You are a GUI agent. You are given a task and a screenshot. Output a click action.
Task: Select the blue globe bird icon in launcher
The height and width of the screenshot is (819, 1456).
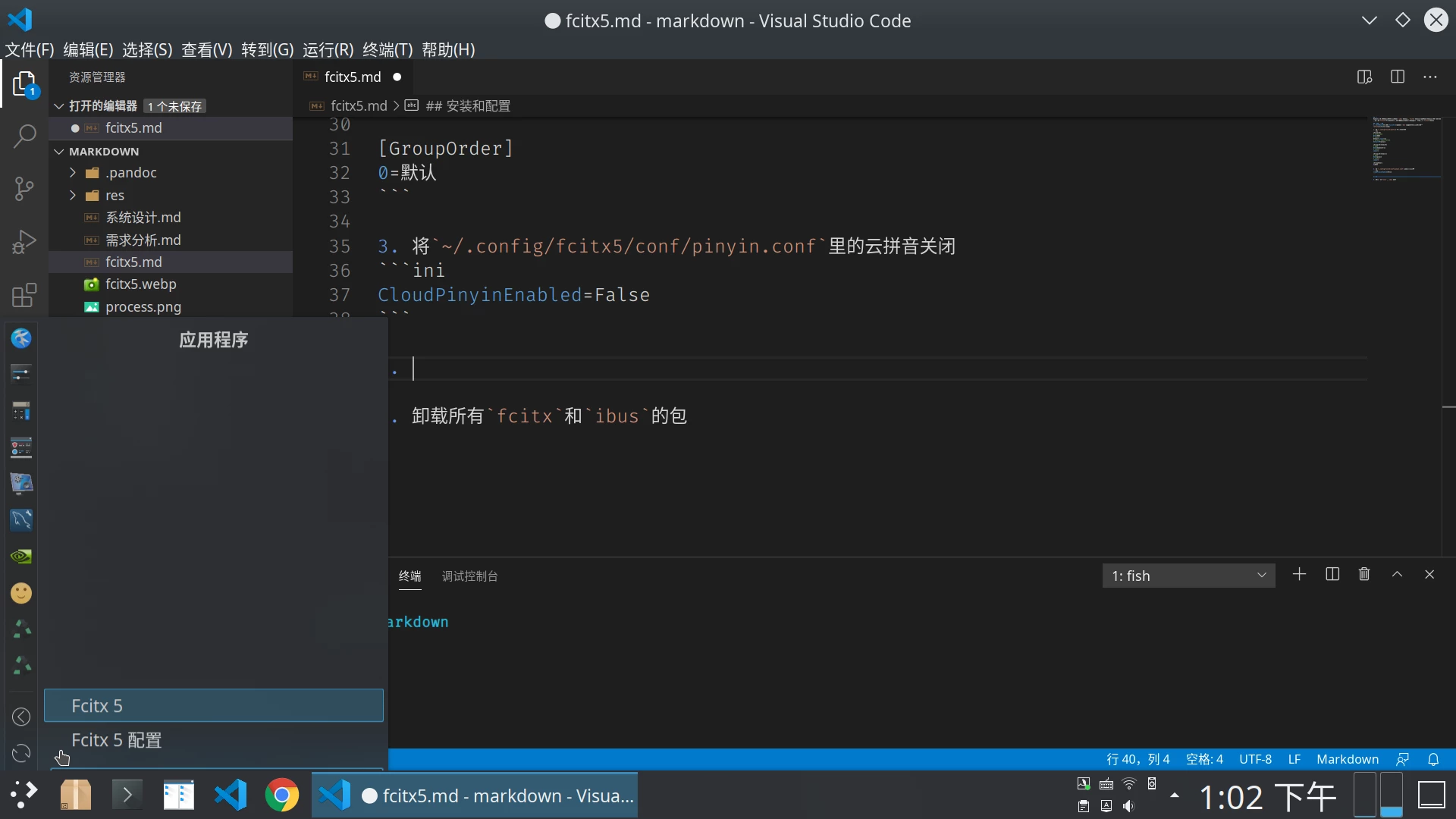pyautogui.click(x=21, y=338)
